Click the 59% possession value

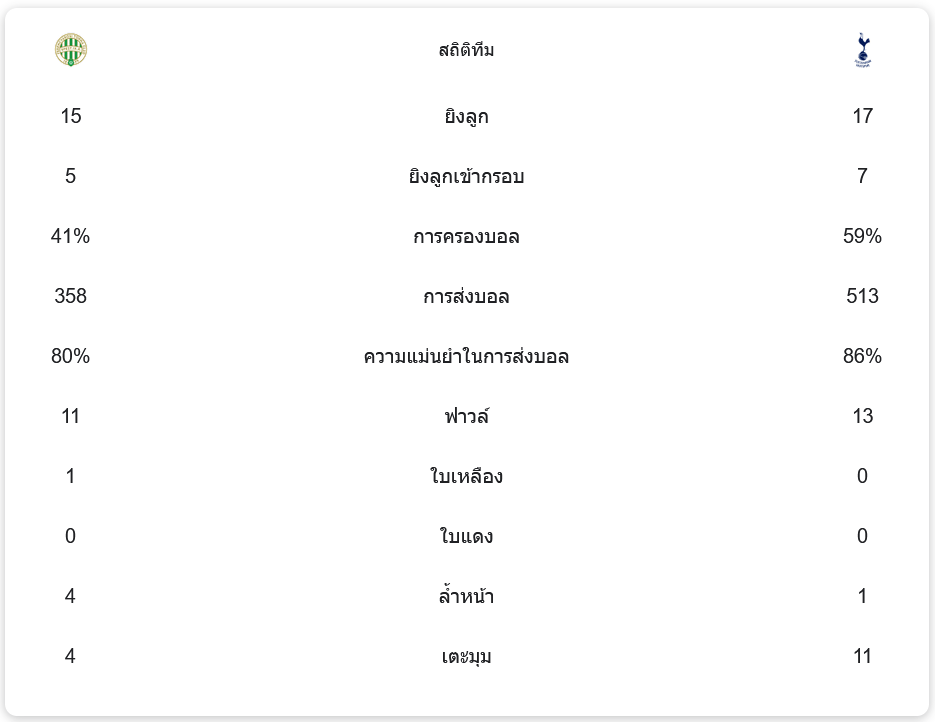pos(862,237)
